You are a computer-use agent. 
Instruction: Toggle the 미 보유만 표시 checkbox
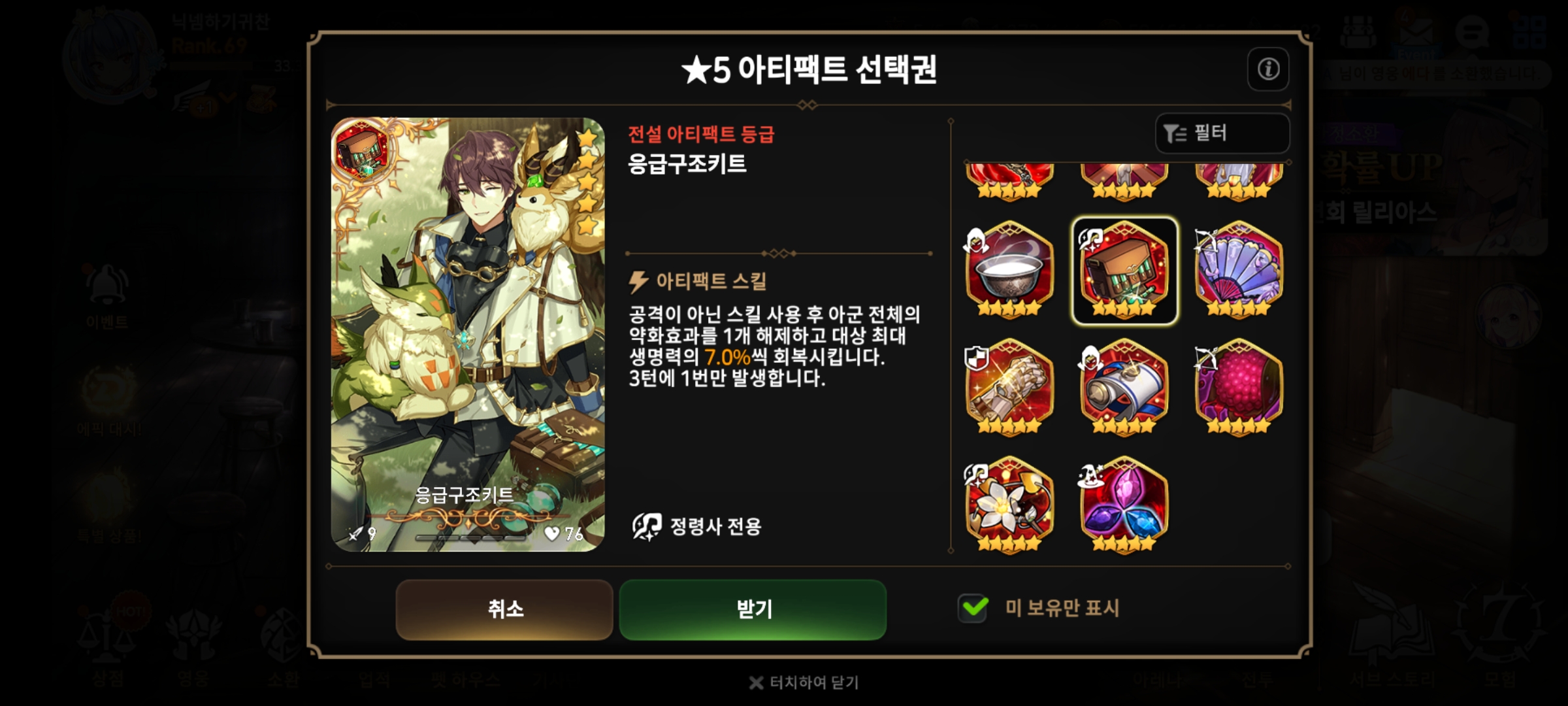(x=973, y=608)
